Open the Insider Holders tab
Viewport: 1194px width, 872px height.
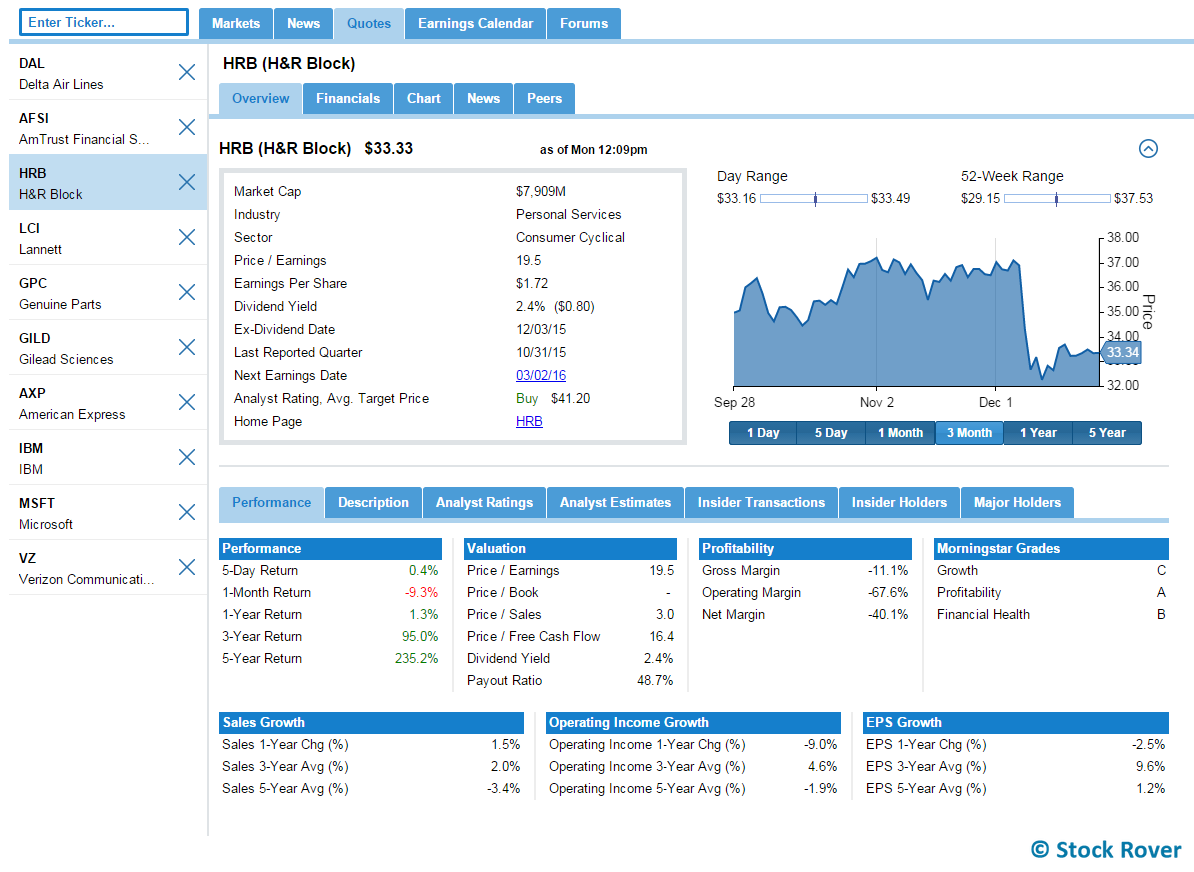(899, 503)
